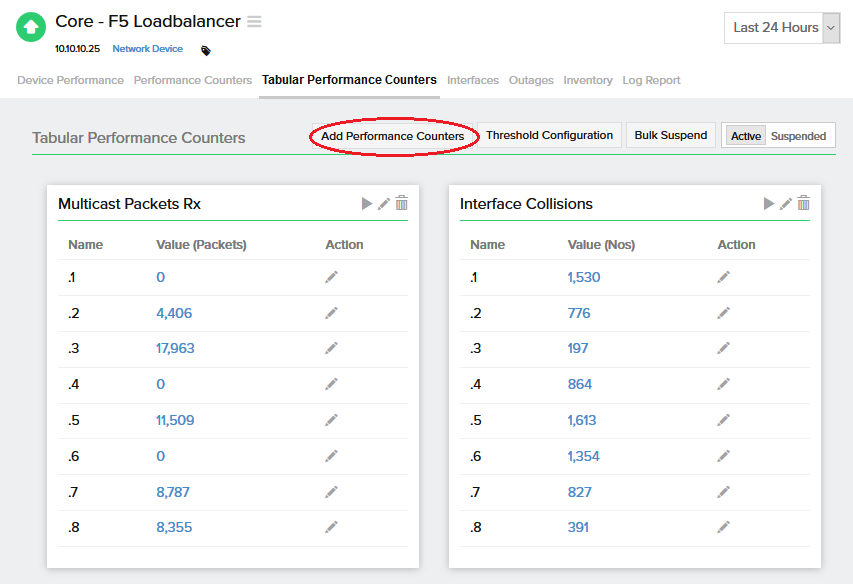Edit Interface Collisions row with value 827
Viewport: 853px width, 584px height.
coord(724,492)
